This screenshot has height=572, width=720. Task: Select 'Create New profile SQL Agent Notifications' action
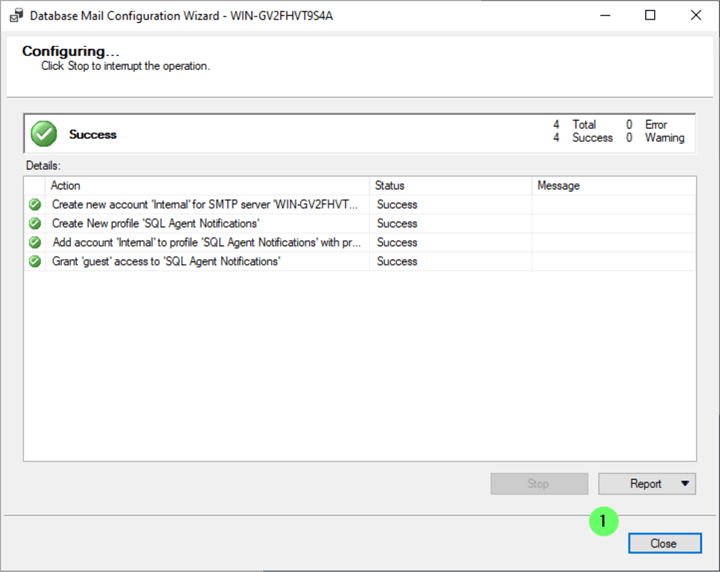156,224
